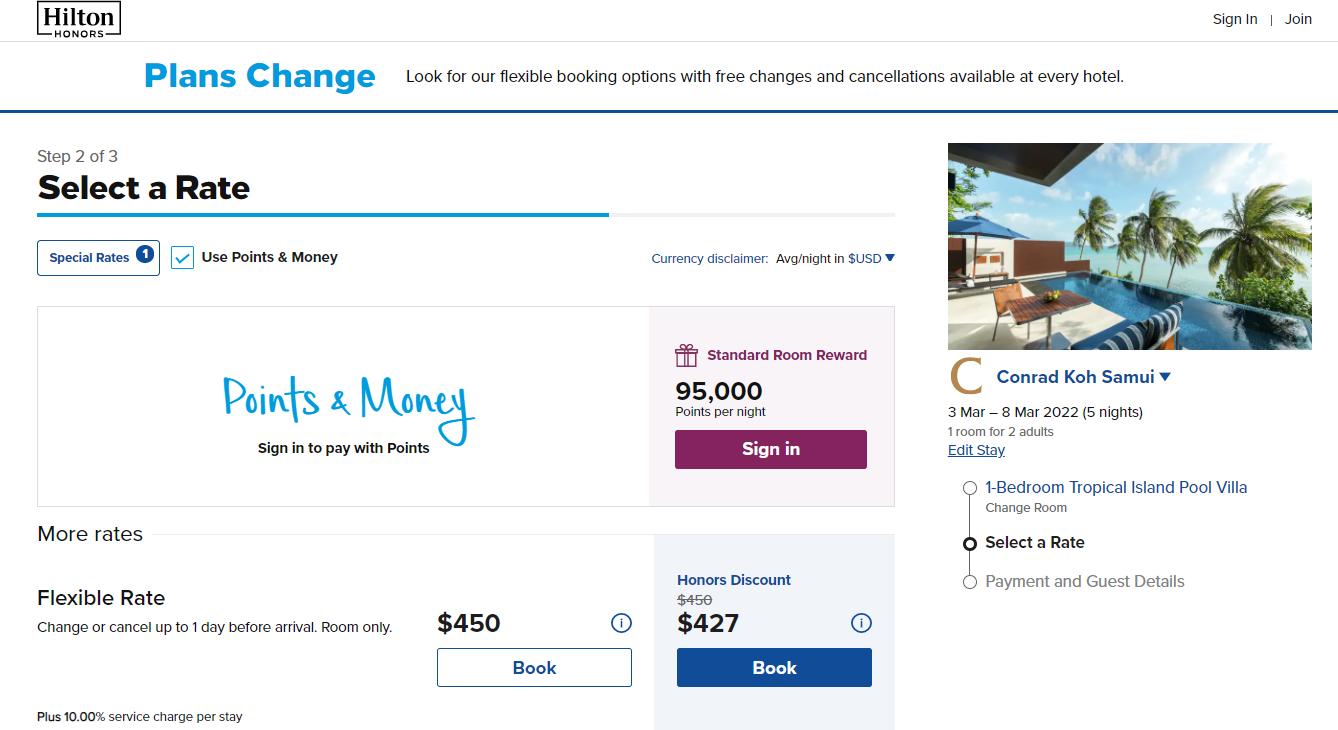Screen dimensions: 1338x730
Task: Click the gift icon beside Standard Room Reward
Action: (x=686, y=355)
